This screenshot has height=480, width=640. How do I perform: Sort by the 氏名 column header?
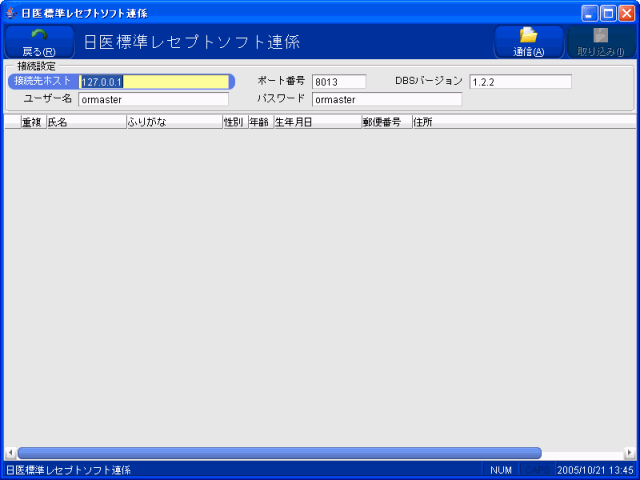[87, 122]
